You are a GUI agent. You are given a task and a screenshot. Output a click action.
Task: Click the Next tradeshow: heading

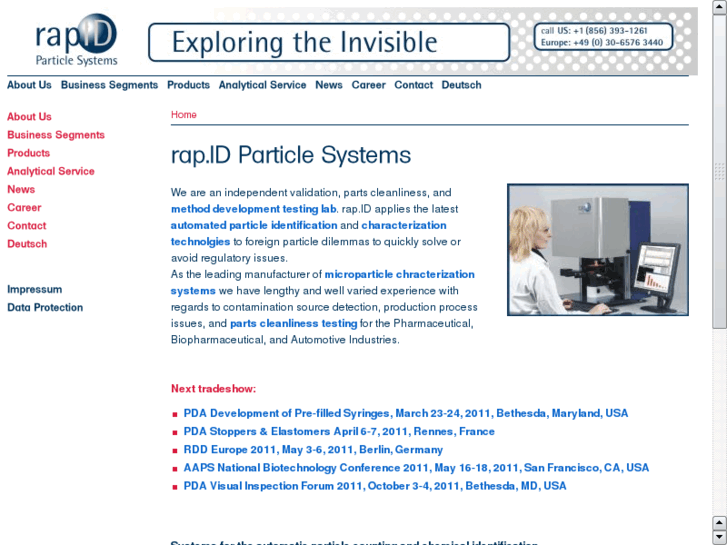coord(213,389)
